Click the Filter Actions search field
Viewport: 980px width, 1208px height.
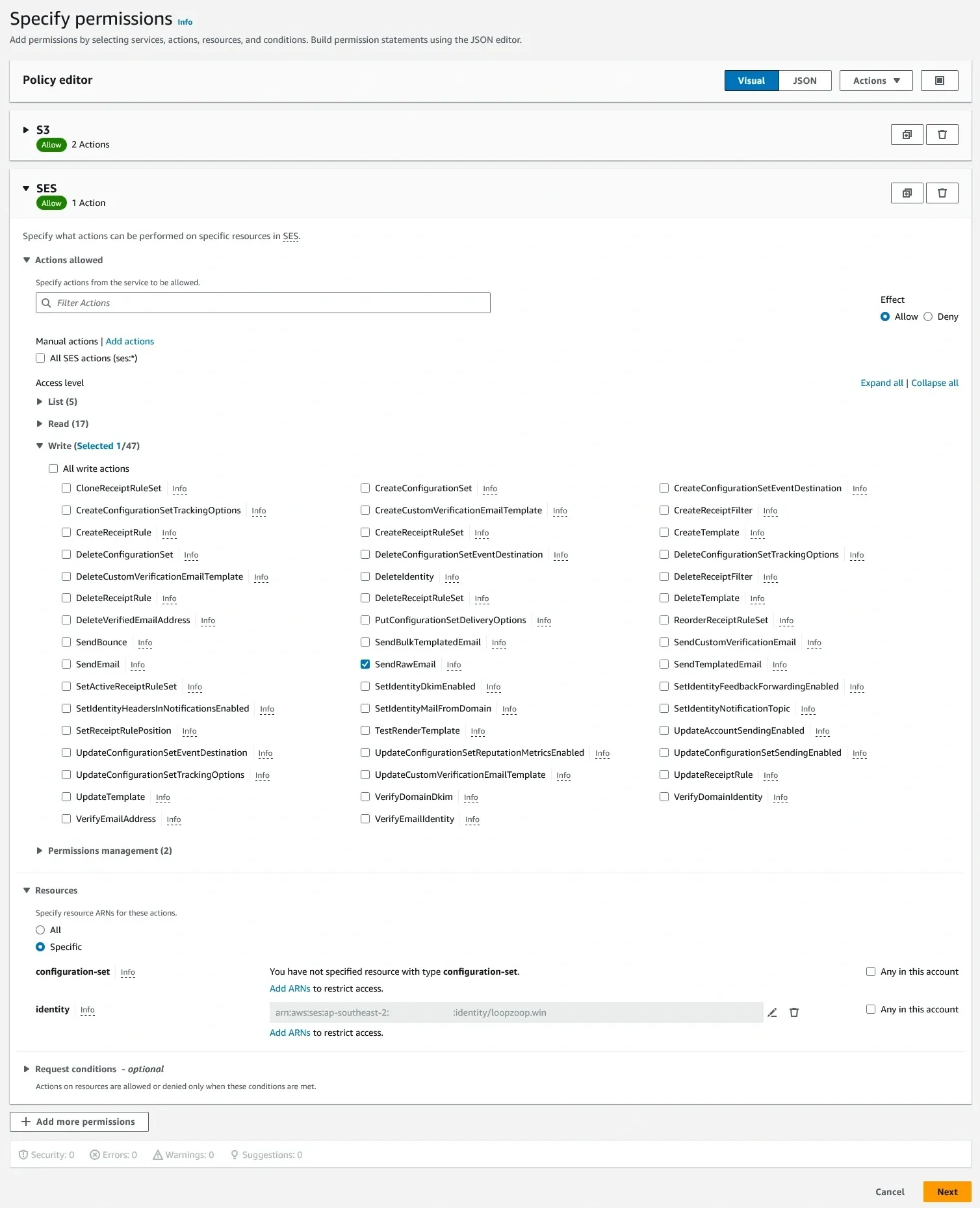(263, 303)
